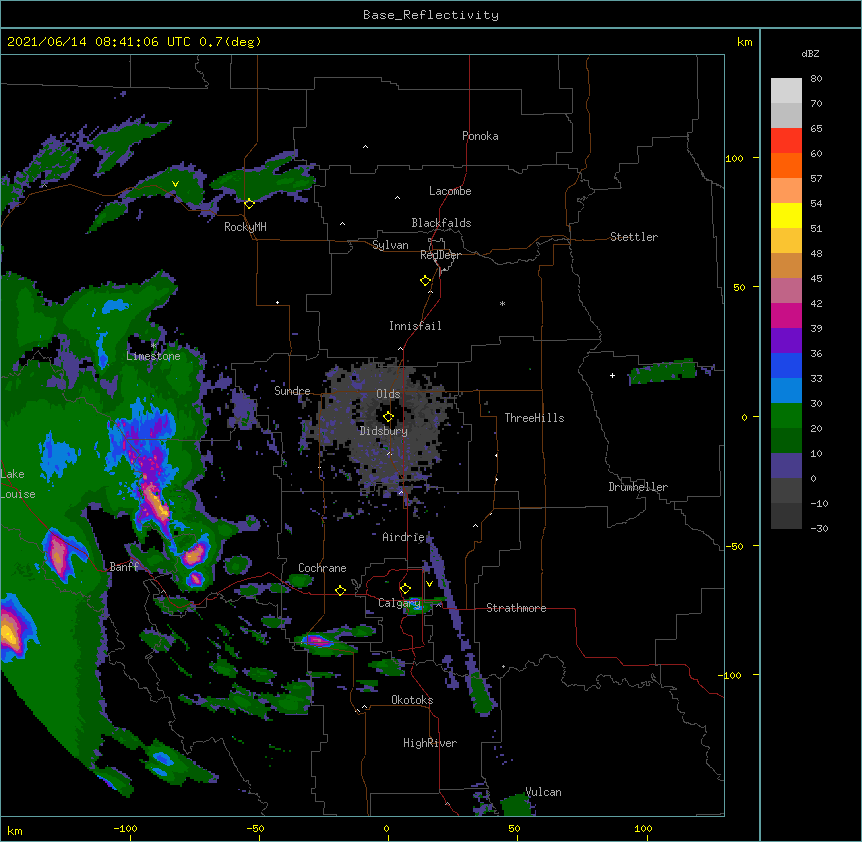Viewport: 862px width, 842px height.
Task: Click the white plus marker north of Drumheller
Action: click(612, 375)
